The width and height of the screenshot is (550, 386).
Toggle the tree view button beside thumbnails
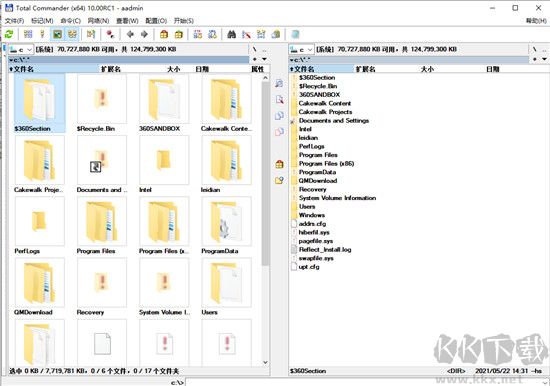[x=72, y=34]
